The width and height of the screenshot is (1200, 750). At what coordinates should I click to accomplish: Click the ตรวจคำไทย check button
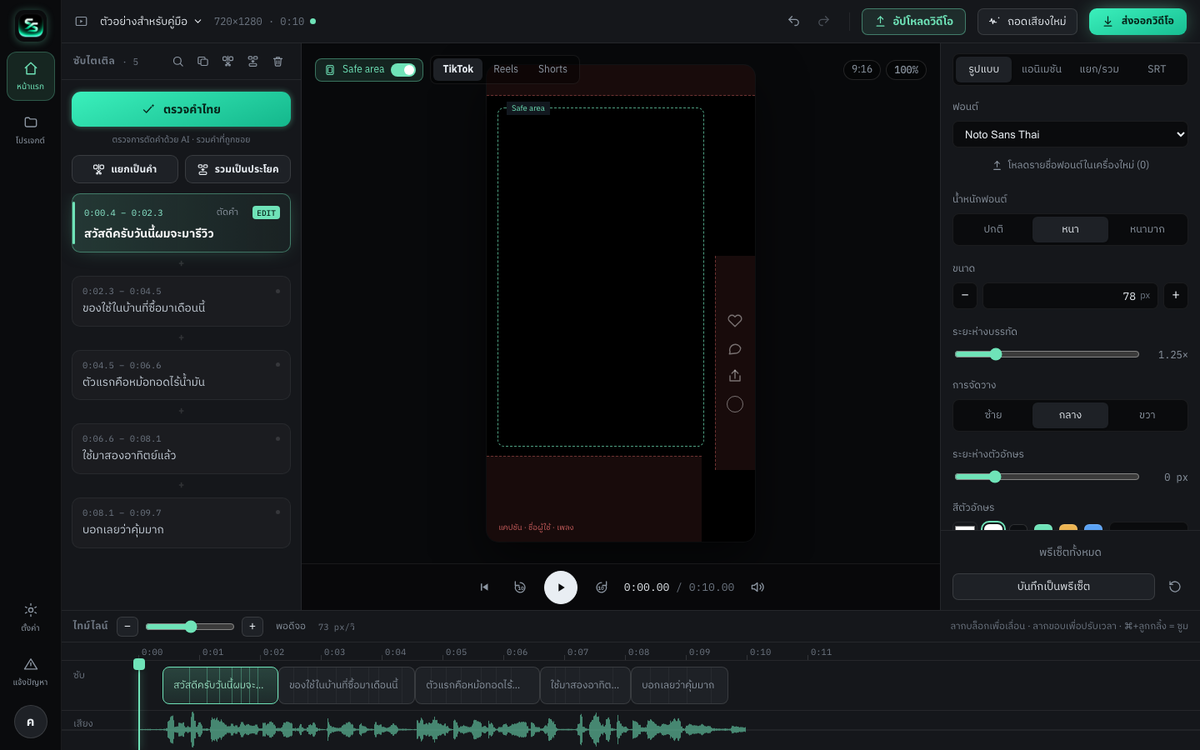[x=181, y=109]
